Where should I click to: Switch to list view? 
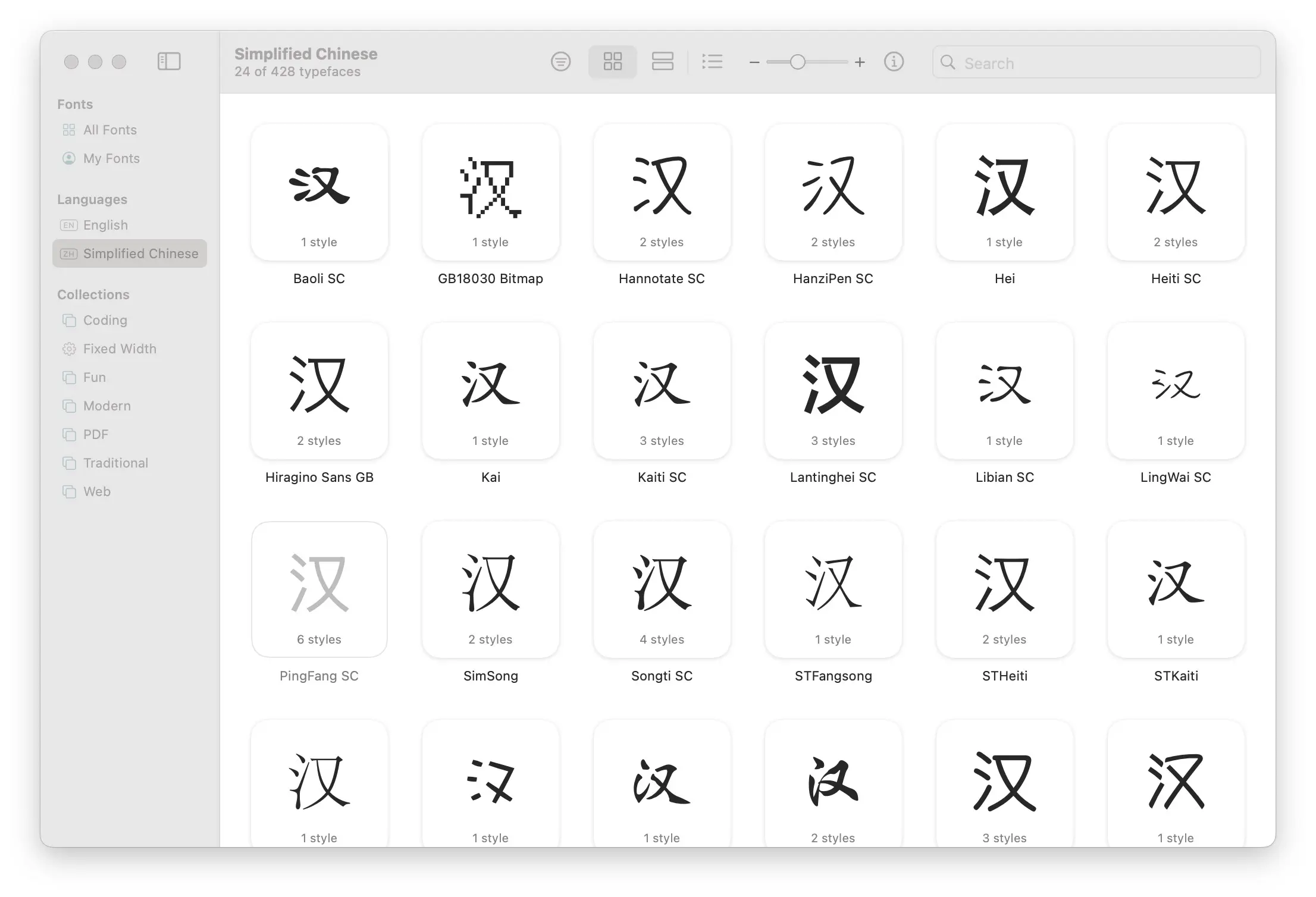coord(712,61)
